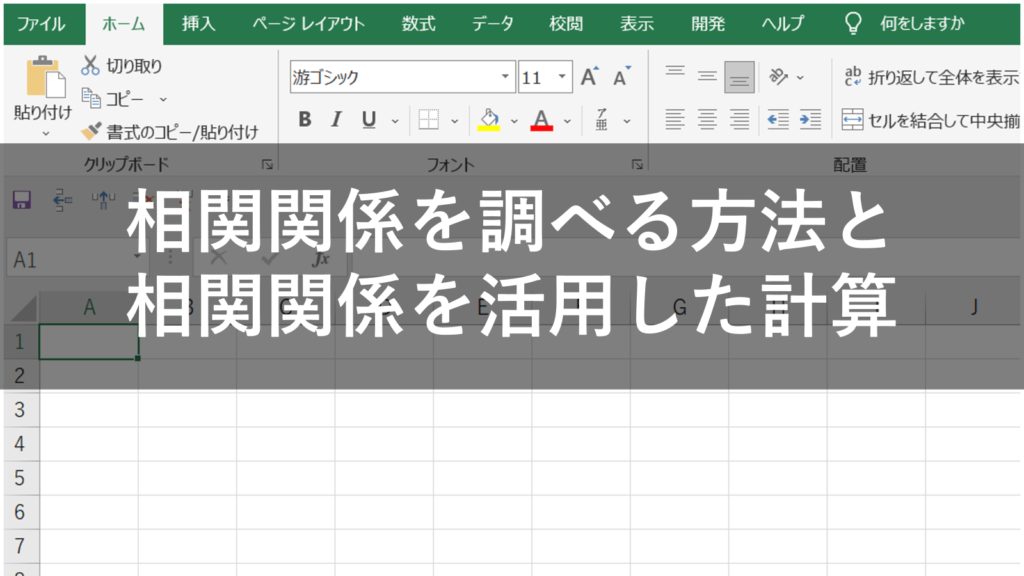1024x576 pixels.
Task: Select cell A4 in the worksheet
Action: point(89,444)
